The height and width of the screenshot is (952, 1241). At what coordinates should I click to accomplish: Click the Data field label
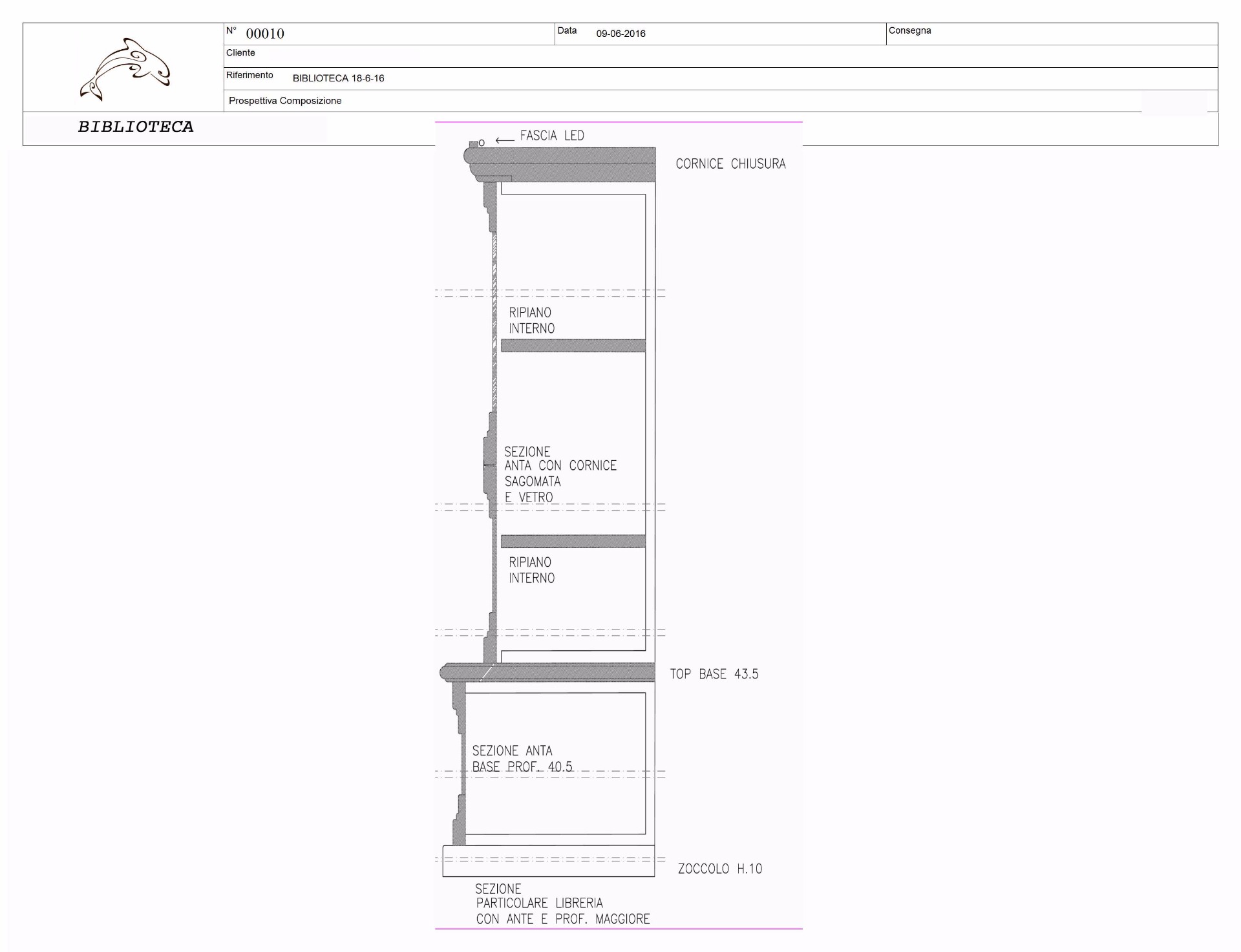click(x=567, y=30)
